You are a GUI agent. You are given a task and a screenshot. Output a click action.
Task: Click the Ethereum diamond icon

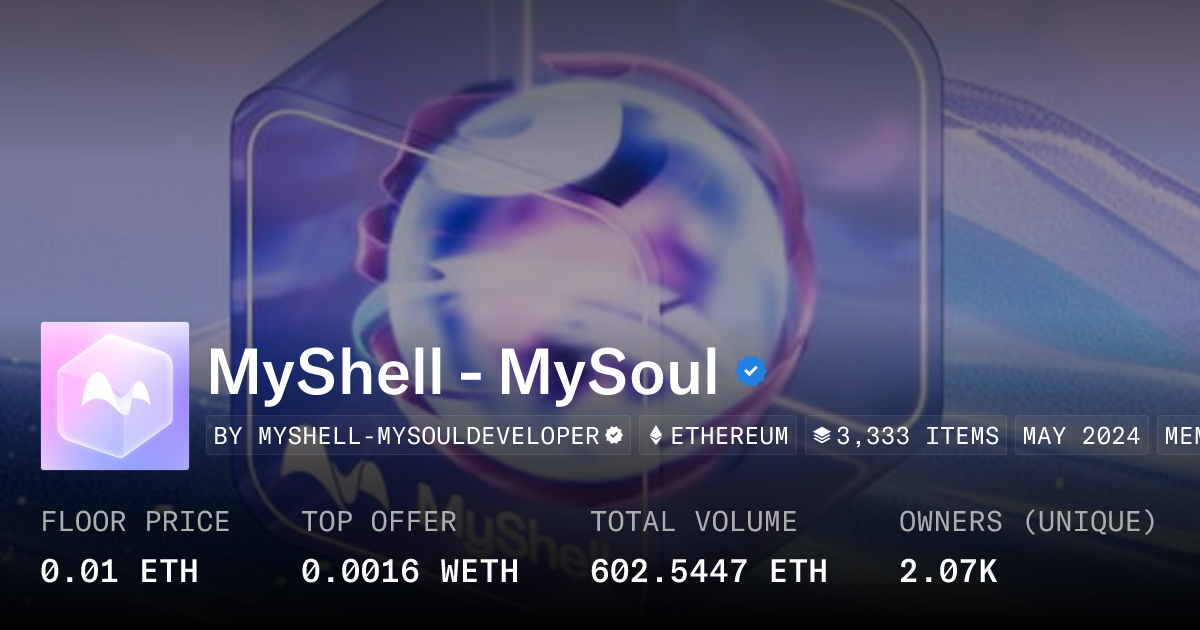click(x=657, y=436)
